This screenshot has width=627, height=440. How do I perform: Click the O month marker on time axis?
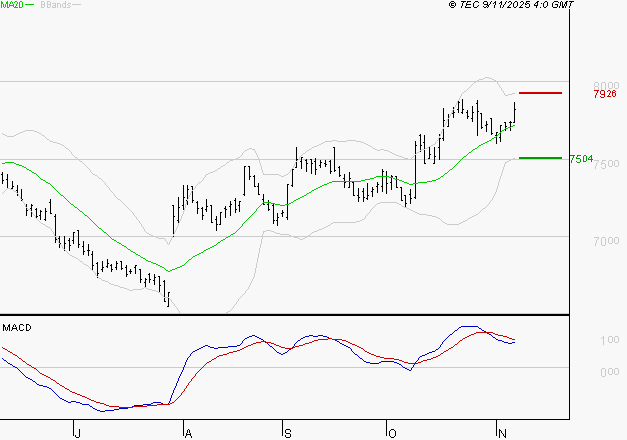(392, 433)
